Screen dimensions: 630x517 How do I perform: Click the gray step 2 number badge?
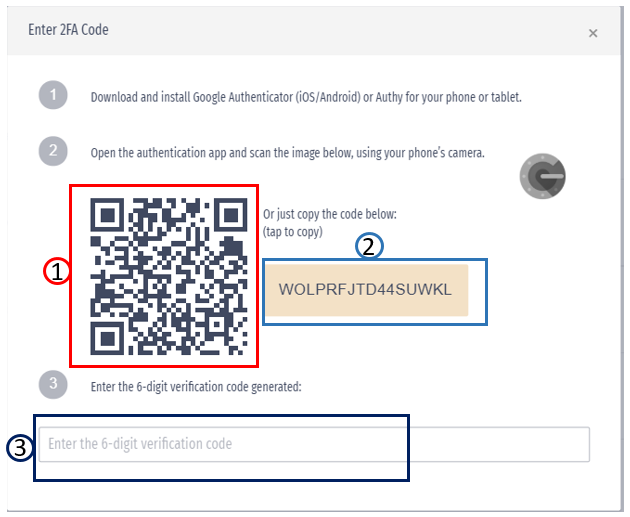pyautogui.click(x=53, y=152)
